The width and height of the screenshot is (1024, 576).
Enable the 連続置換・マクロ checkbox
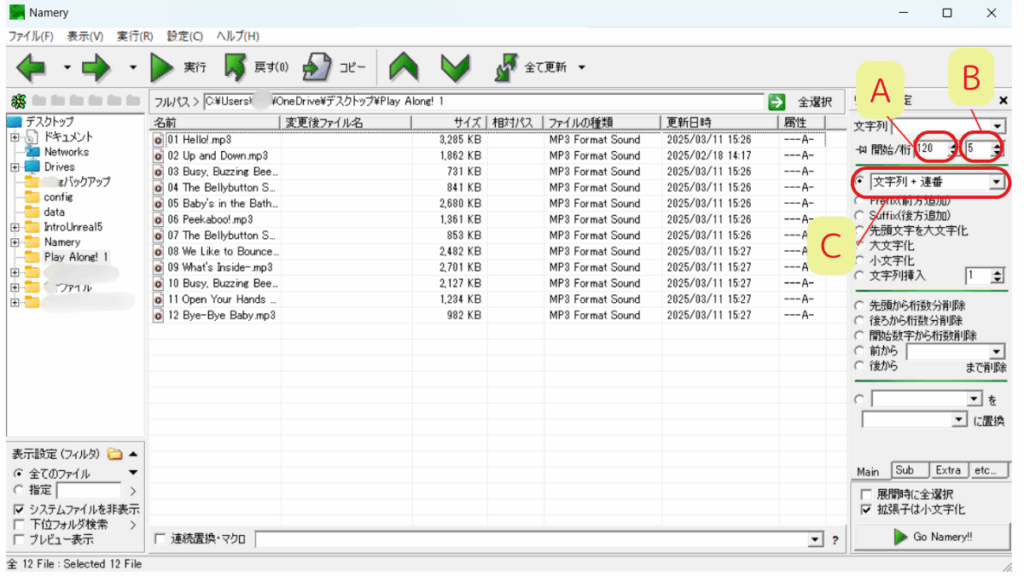click(161, 540)
